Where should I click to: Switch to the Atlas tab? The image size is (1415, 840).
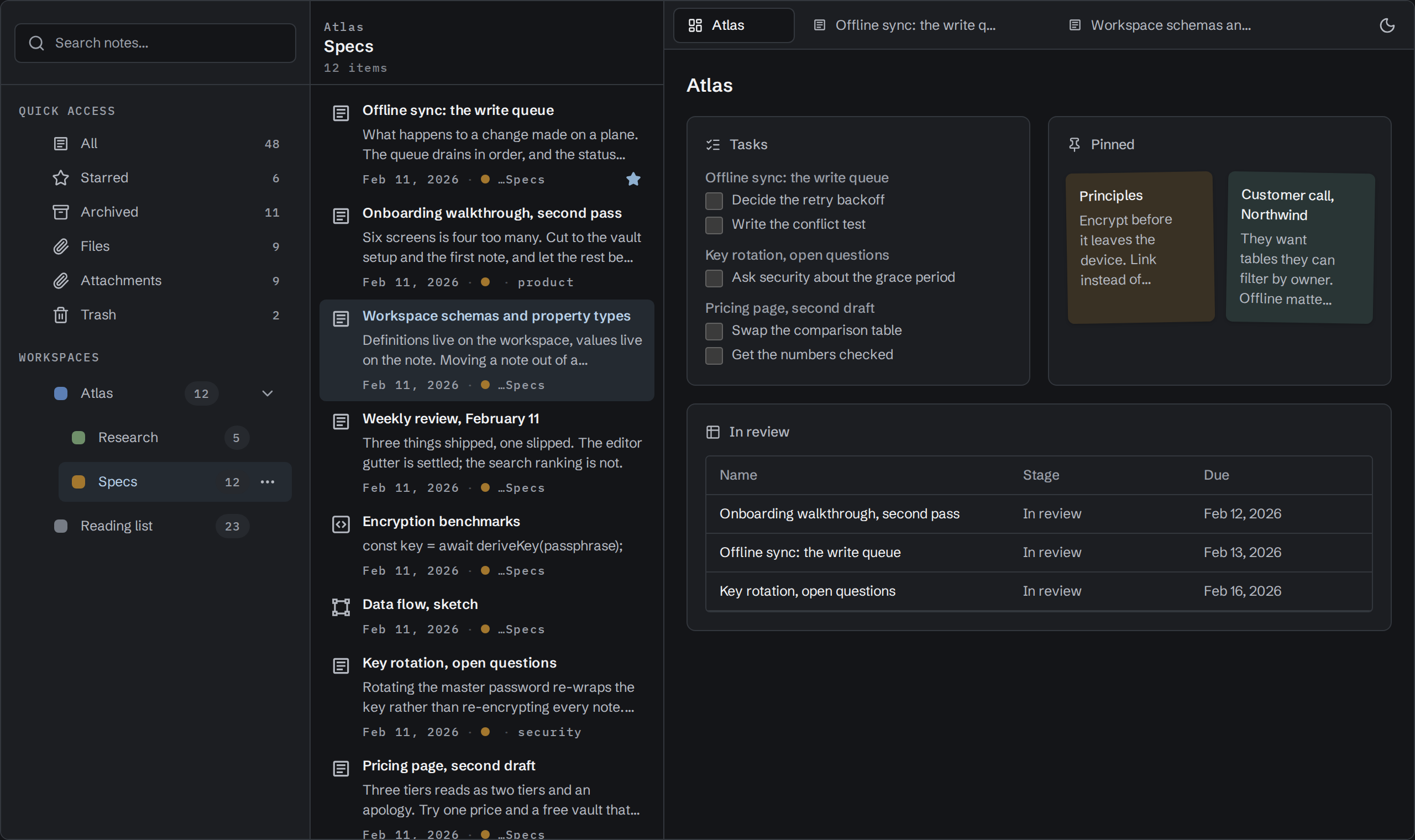733,25
